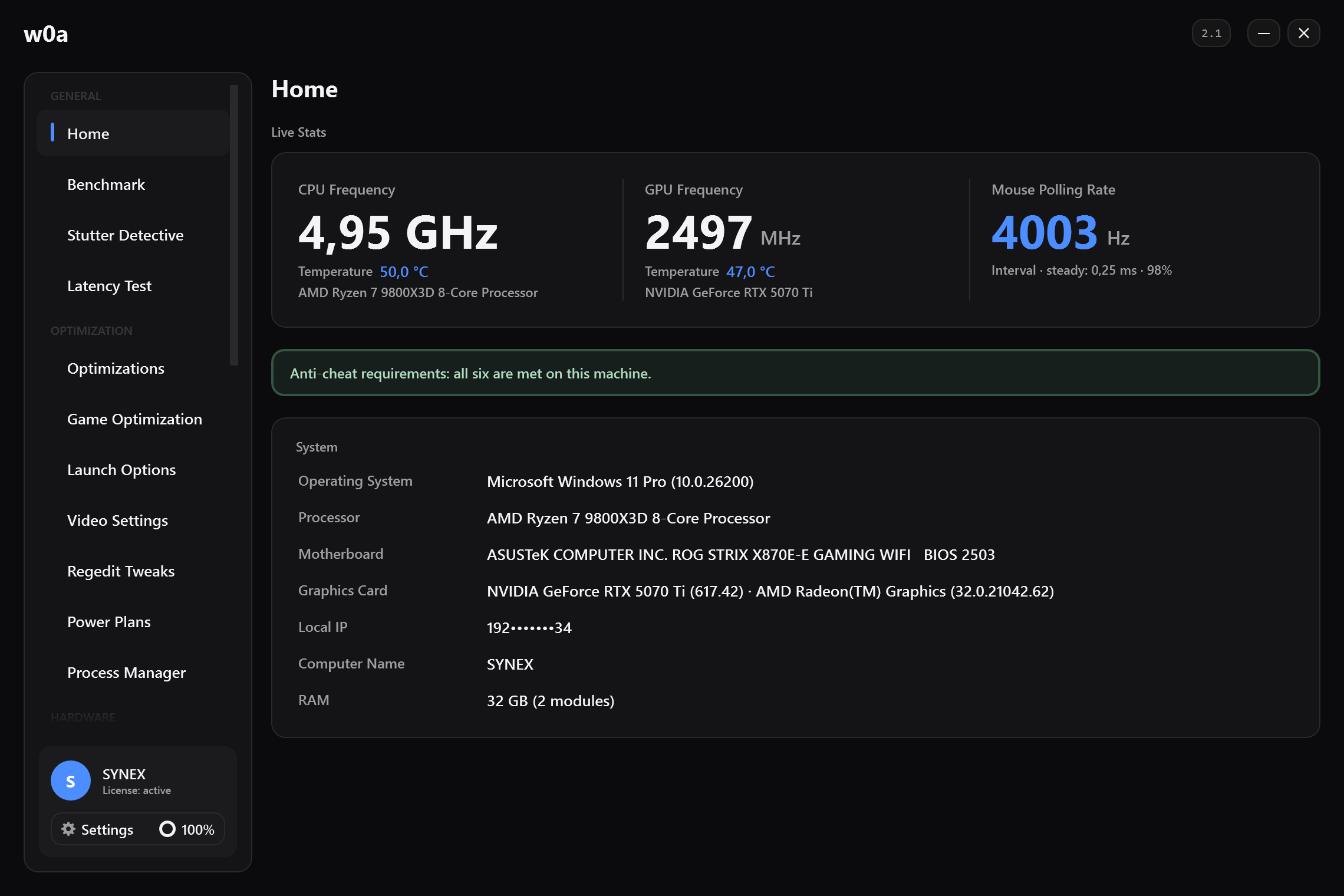Click the RAM 32 GB value
The width and height of the screenshot is (1344, 896).
click(x=551, y=701)
